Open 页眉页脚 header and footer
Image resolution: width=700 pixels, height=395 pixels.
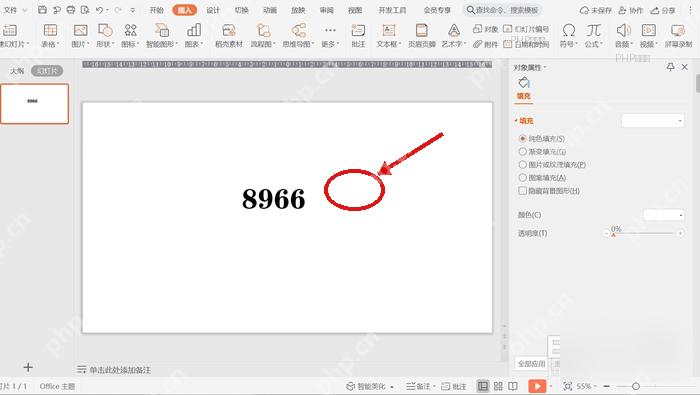[x=421, y=36]
